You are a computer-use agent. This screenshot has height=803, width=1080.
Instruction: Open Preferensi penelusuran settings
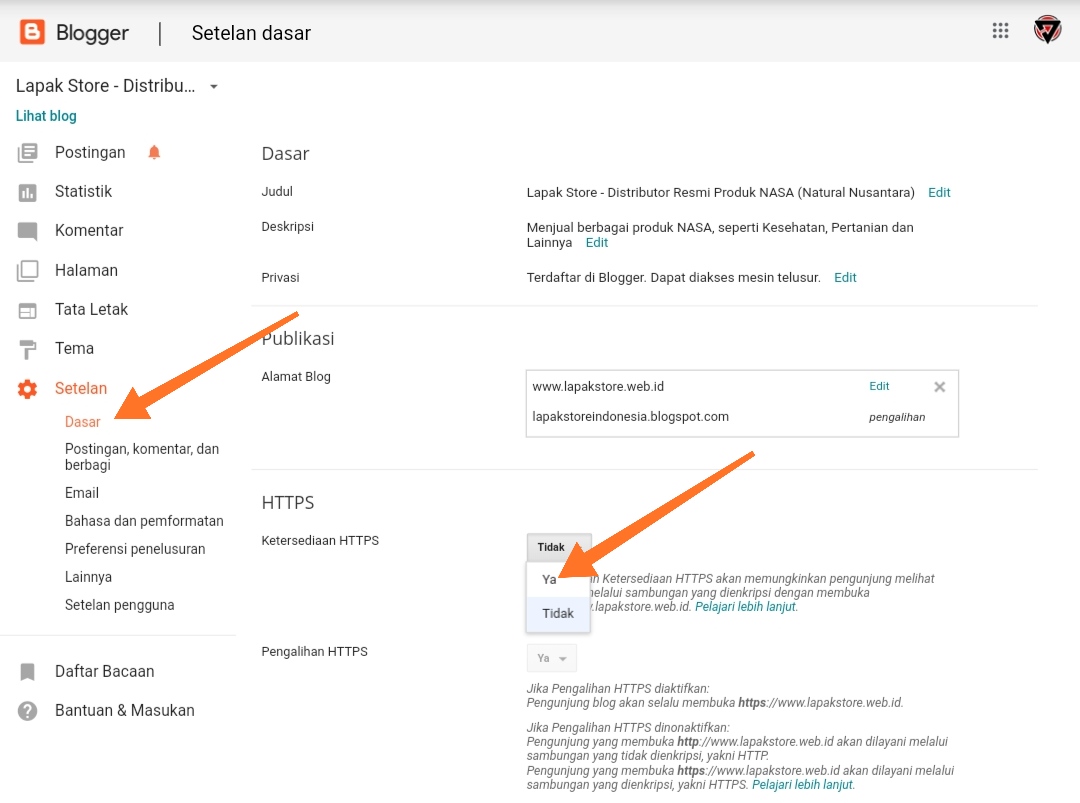tap(135, 549)
